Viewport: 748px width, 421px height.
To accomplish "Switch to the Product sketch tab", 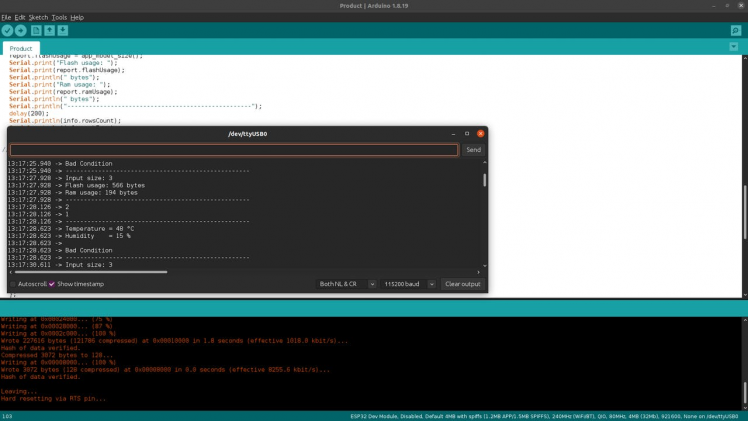I will [x=21, y=48].
